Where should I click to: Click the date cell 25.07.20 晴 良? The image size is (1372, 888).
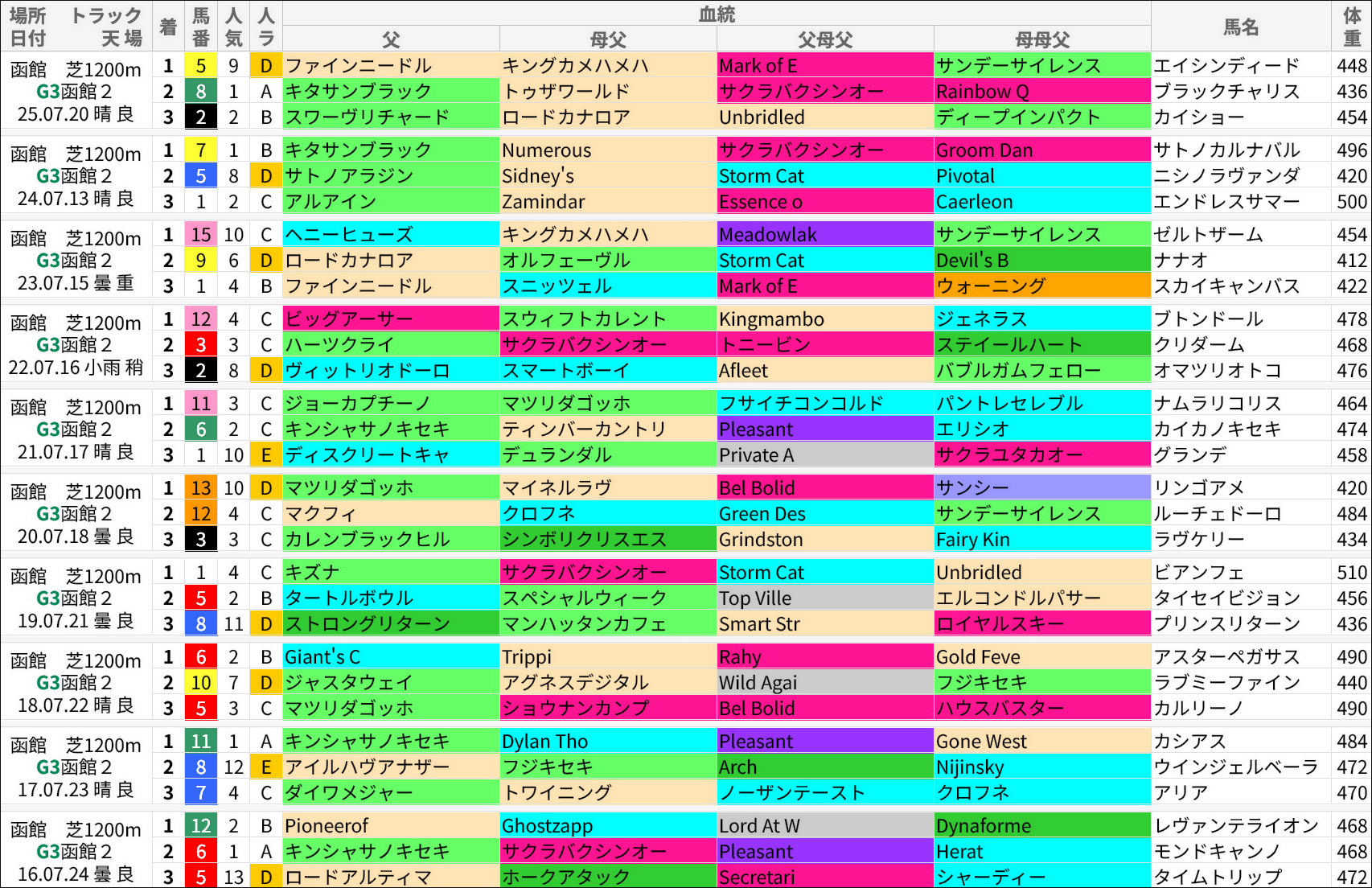76,114
